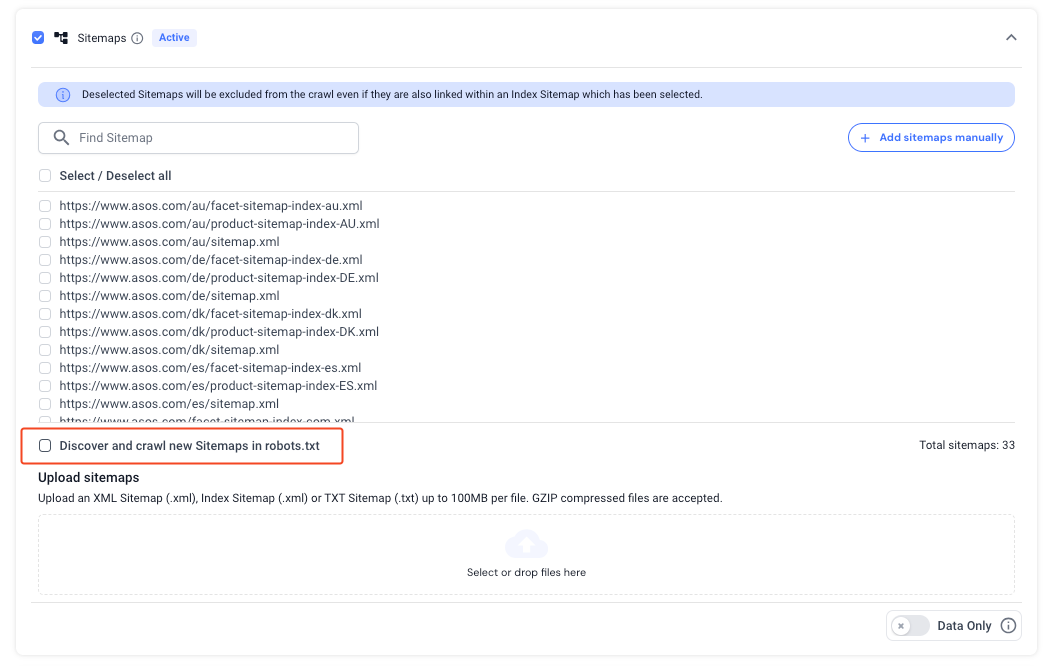Open the Data Only info icon
1052x666 pixels.
(1008, 625)
